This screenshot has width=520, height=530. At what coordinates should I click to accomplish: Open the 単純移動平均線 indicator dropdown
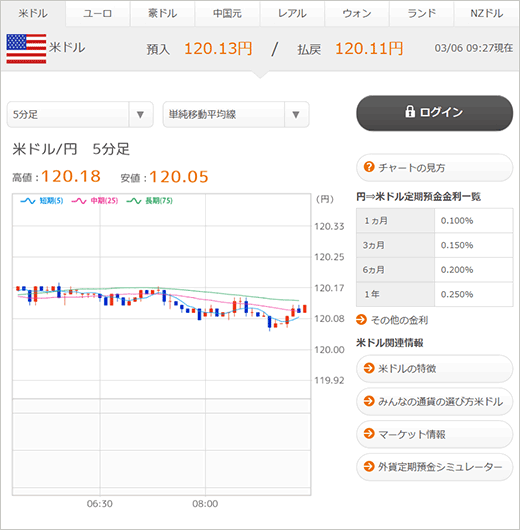click(x=236, y=115)
